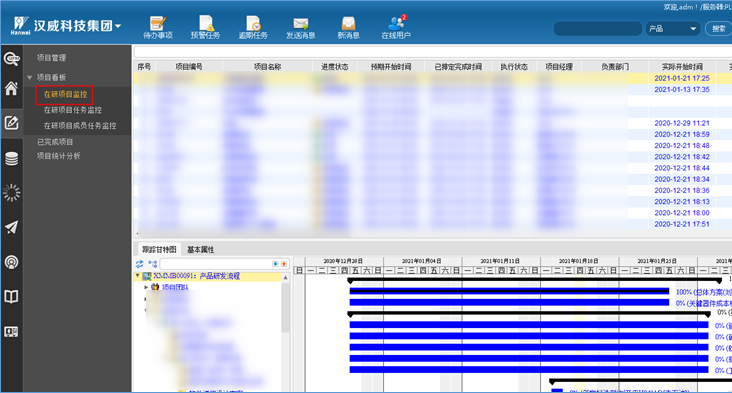Image resolution: width=732 pixels, height=393 pixels.
Task: Click the team icon beside 项目团队
Action: [x=155, y=287]
